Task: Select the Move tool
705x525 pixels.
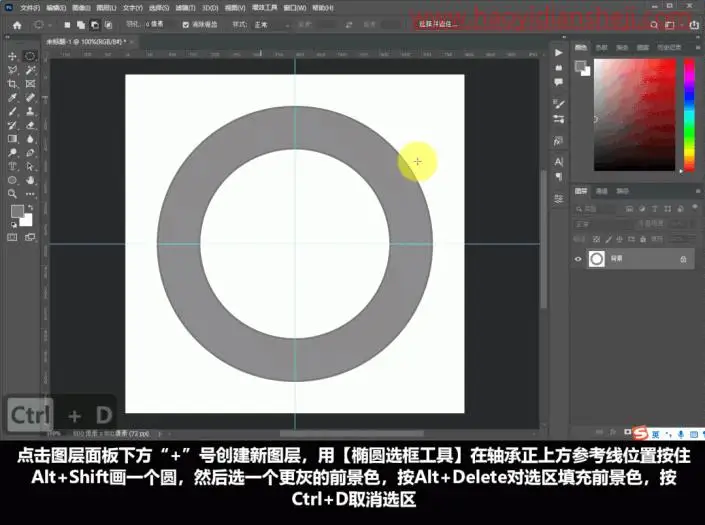Action: 12,56
